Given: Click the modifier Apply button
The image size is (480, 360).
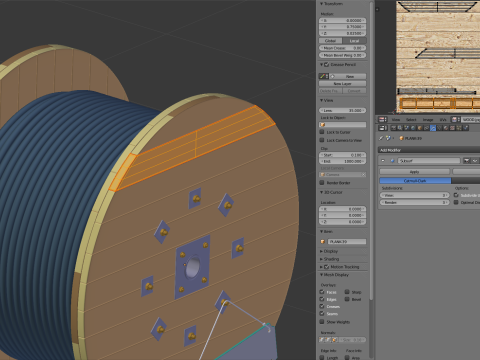Looking at the screenshot, I should [415, 172].
